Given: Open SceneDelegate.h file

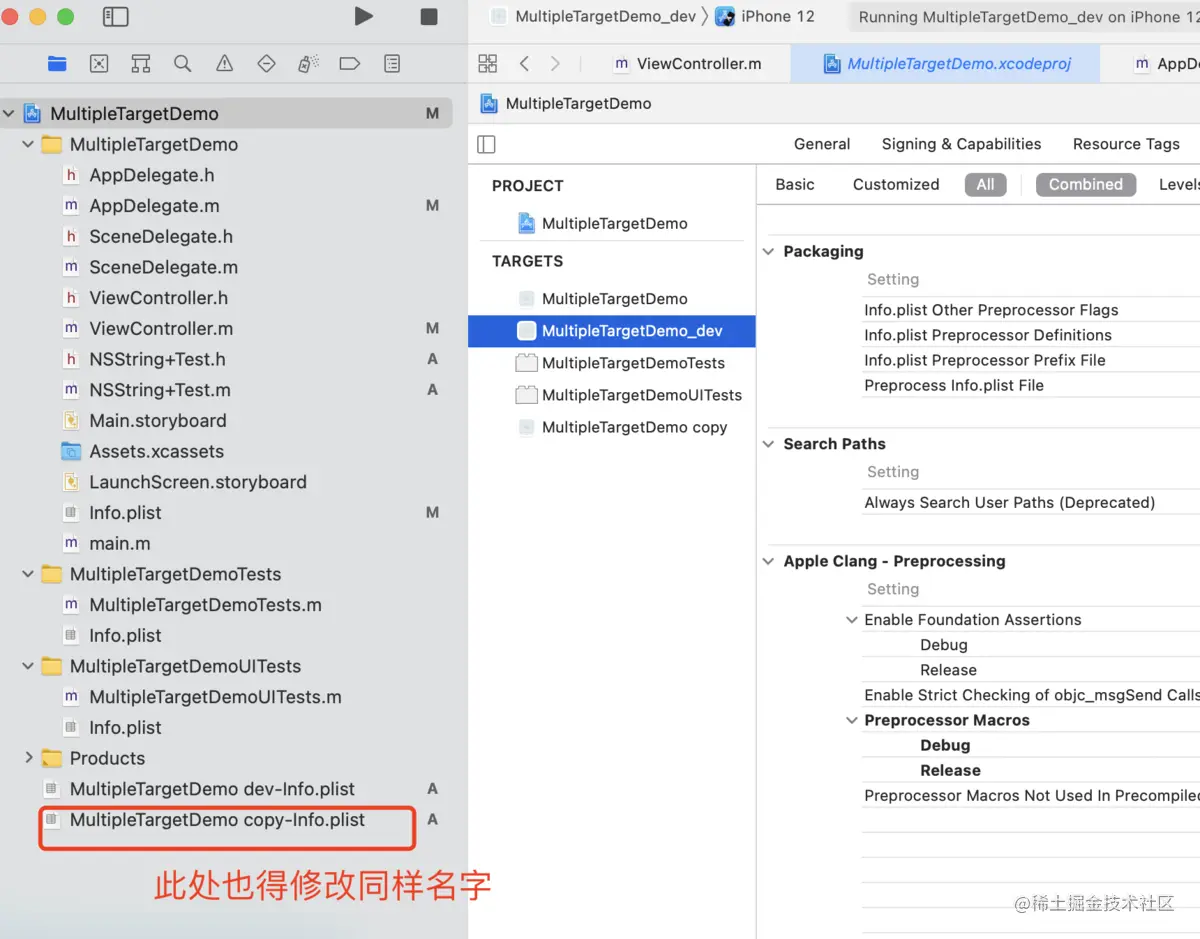Looking at the screenshot, I should point(161,237).
